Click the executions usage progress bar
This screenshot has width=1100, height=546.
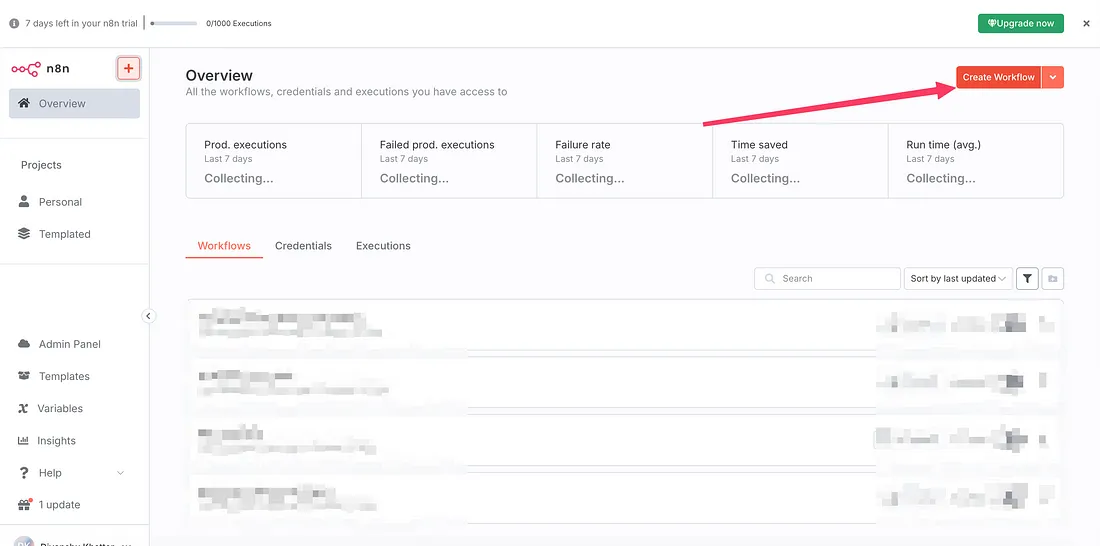point(174,23)
